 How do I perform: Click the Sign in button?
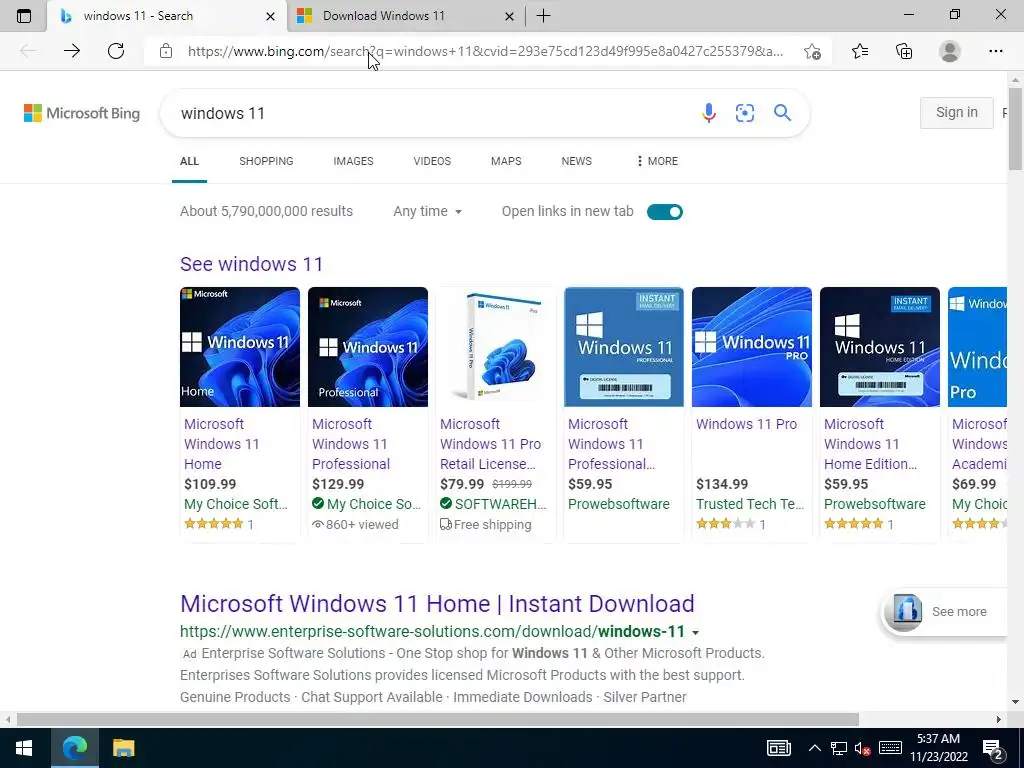(x=957, y=112)
